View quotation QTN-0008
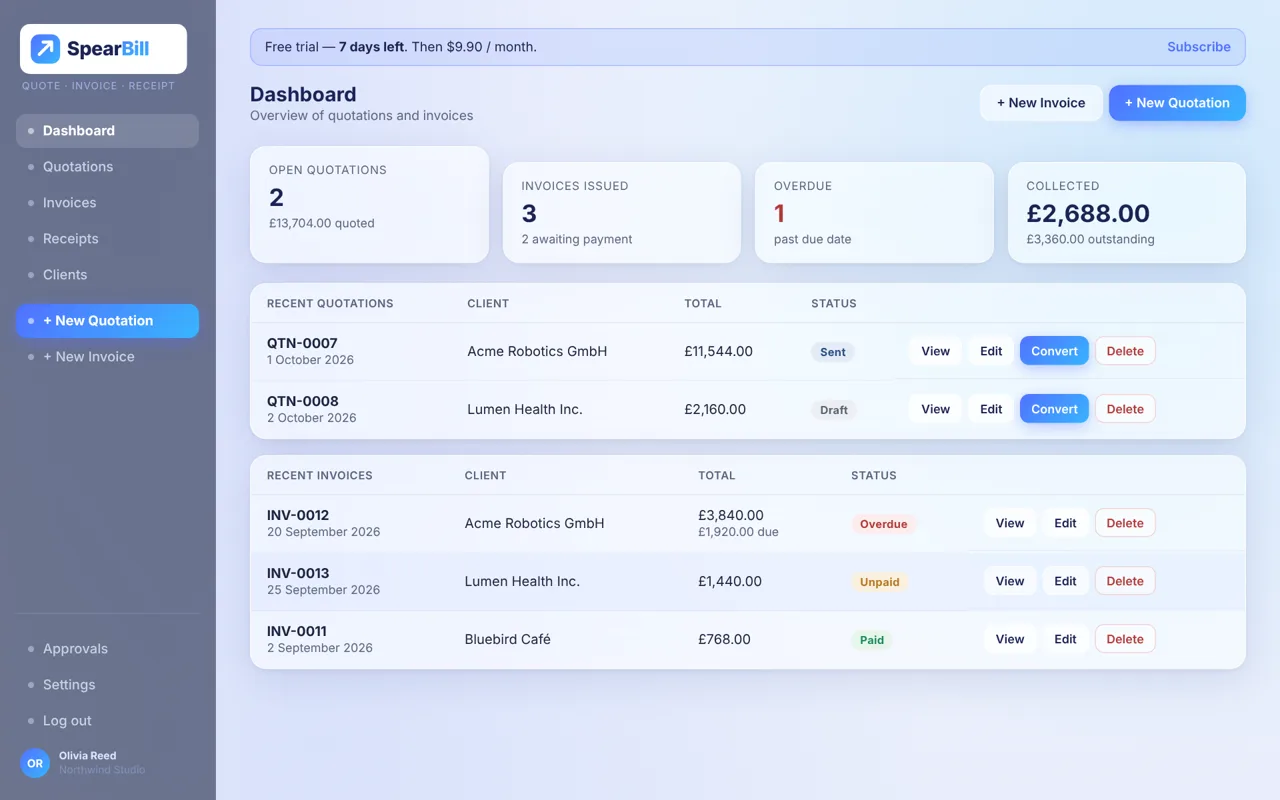This screenshot has height=800, width=1280. click(x=936, y=409)
